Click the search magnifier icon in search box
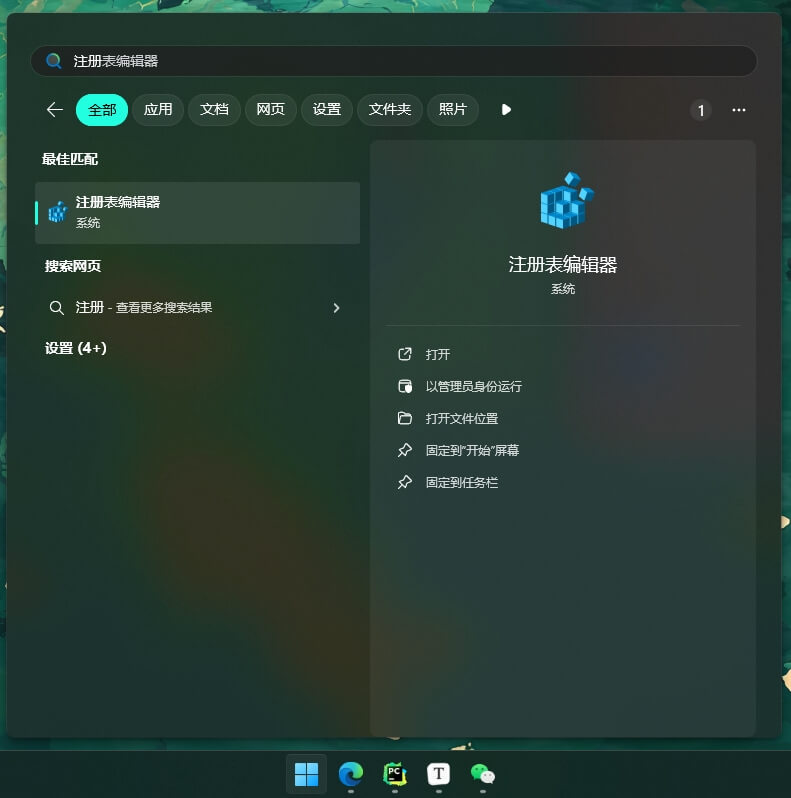This screenshot has width=791, height=798. (53, 61)
